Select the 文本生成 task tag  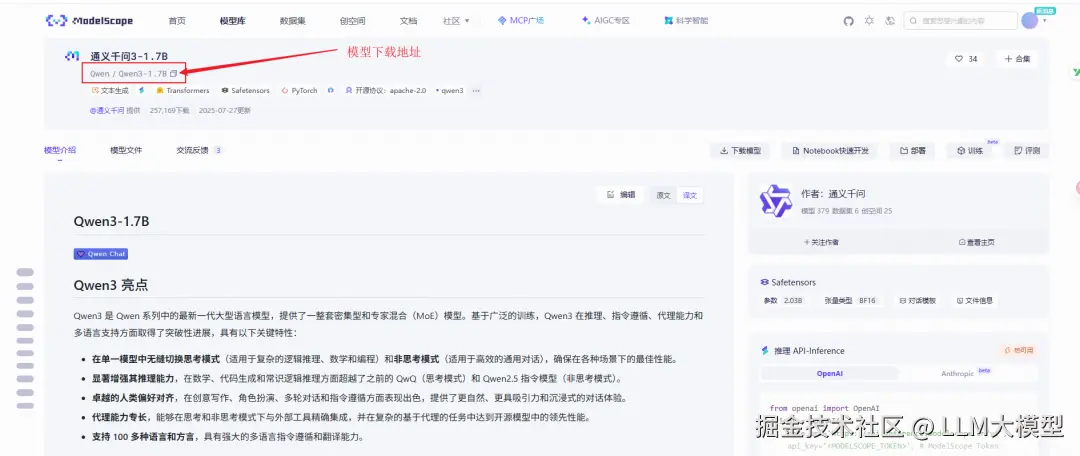click(110, 90)
